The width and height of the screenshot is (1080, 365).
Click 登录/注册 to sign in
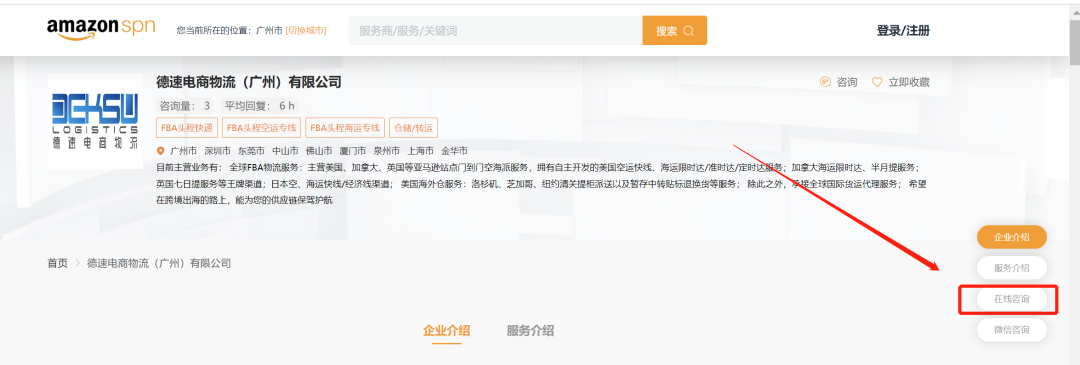[x=903, y=30]
